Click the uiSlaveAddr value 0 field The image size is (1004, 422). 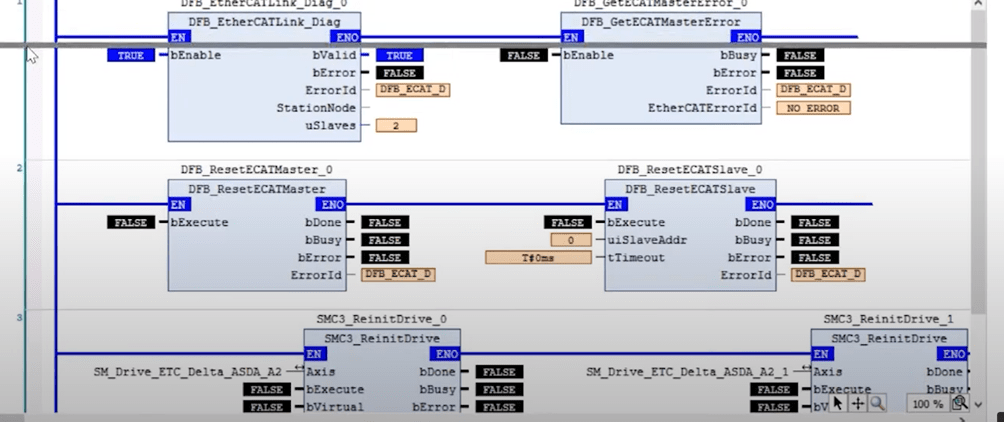[570, 240]
